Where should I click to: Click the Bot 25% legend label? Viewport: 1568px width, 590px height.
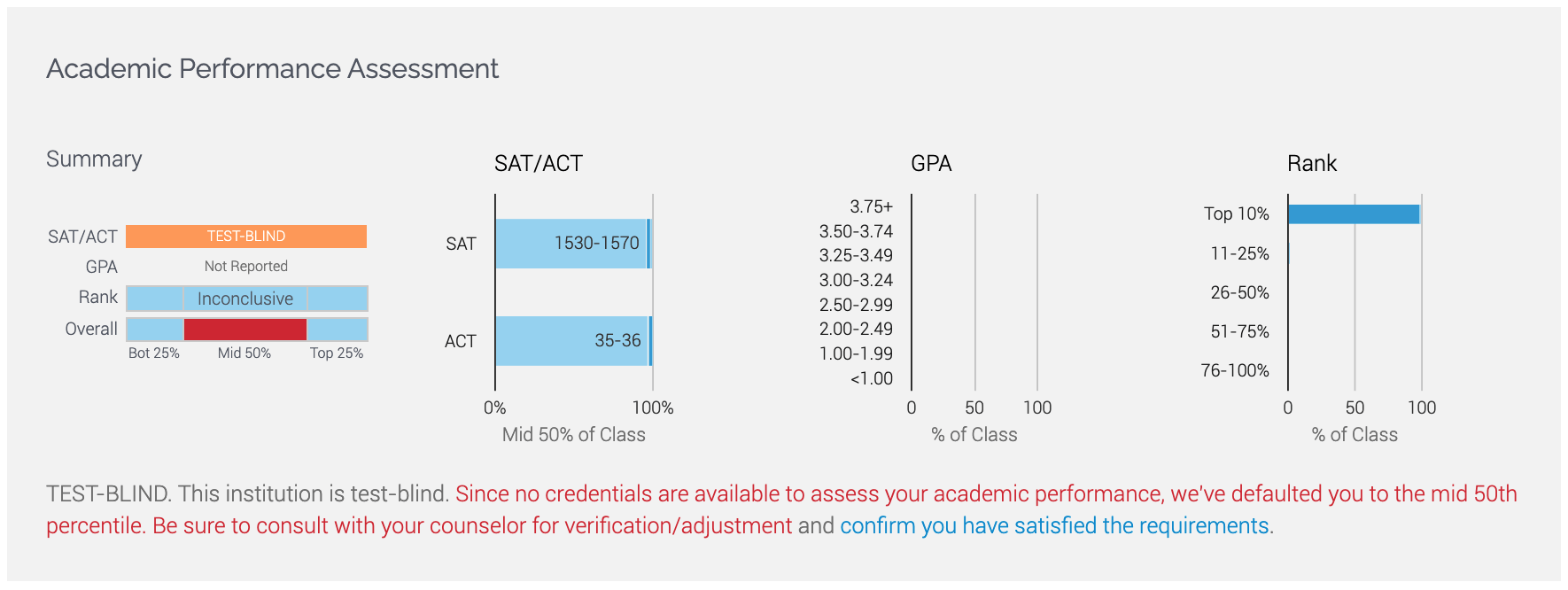[x=154, y=353]
